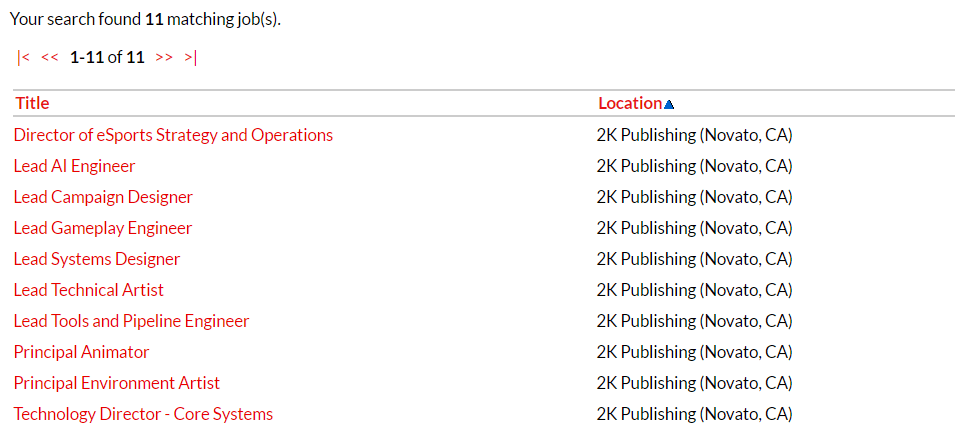966x431 pixels.
Task: Go to previous page of results
Action: (50, 58)
